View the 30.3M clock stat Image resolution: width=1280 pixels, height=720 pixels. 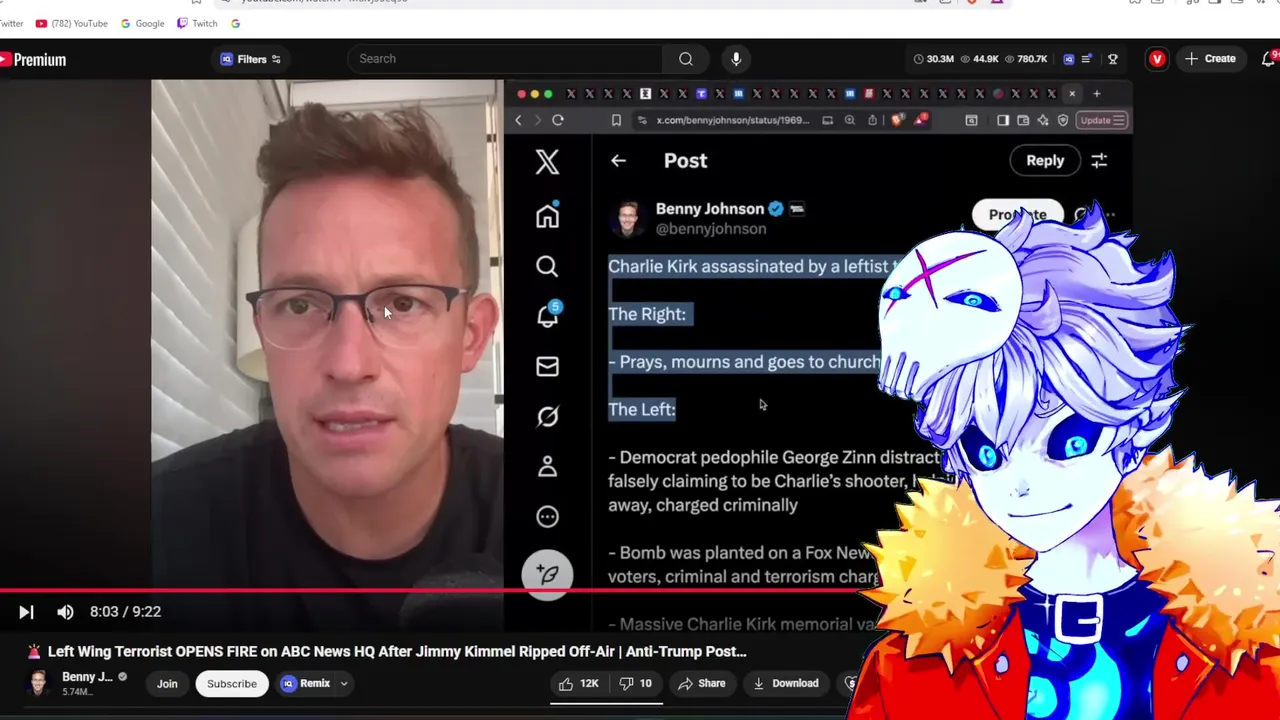click(x=933, y=59)
